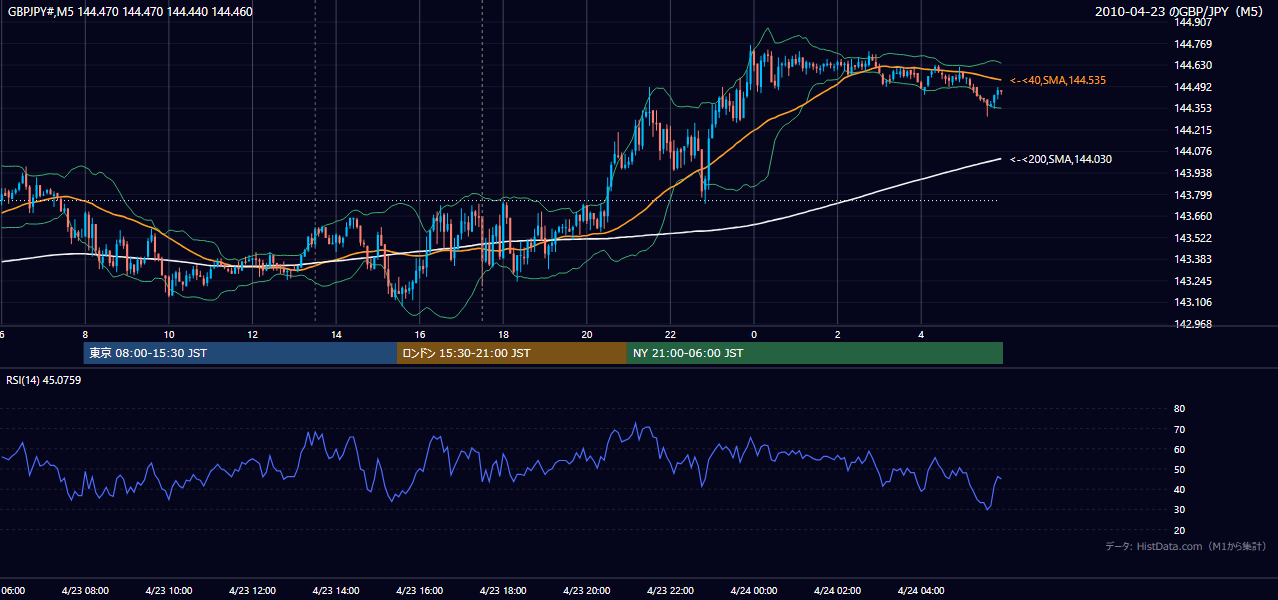Click the London session bar 15:30-21:00 JST
This screenshot has height=600, width=1278.
click(x=512, y=353)
